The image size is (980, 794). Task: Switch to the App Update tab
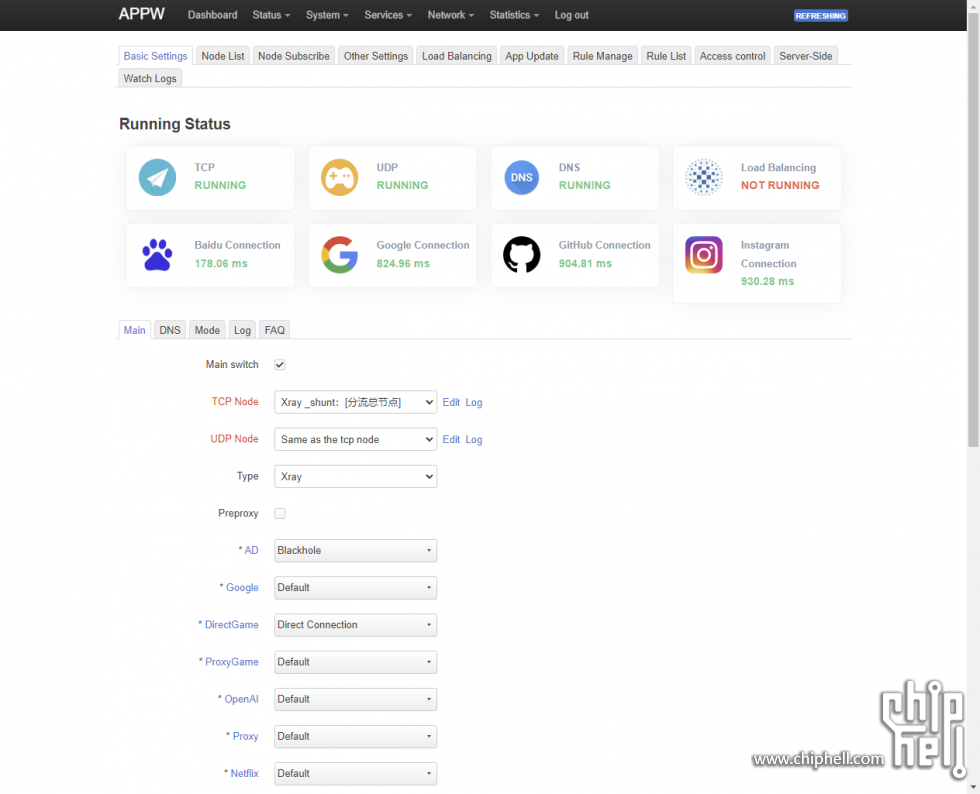532,56
